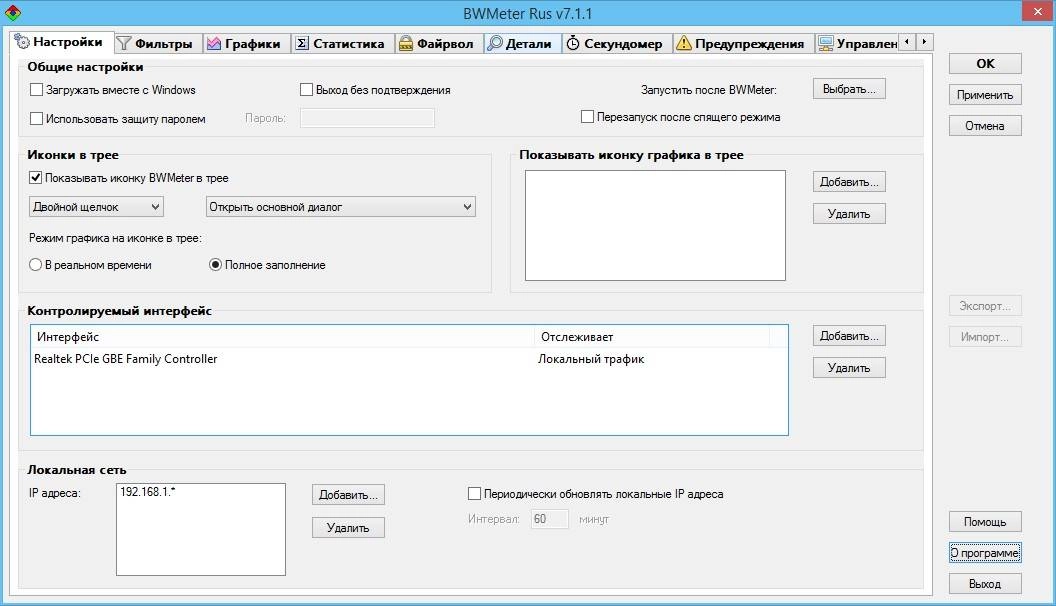Click the stopwatch icon on Секундомер tab
1056x606 pixels.
pos(573,44)
